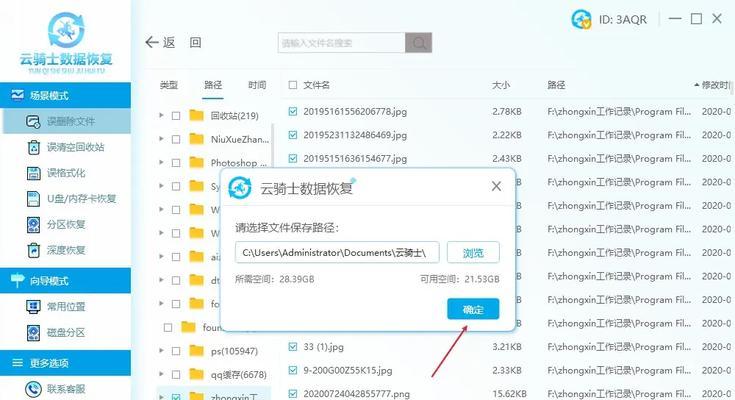
Task: Click the 误删除文件 recovery icon
Action: [33, 121]
